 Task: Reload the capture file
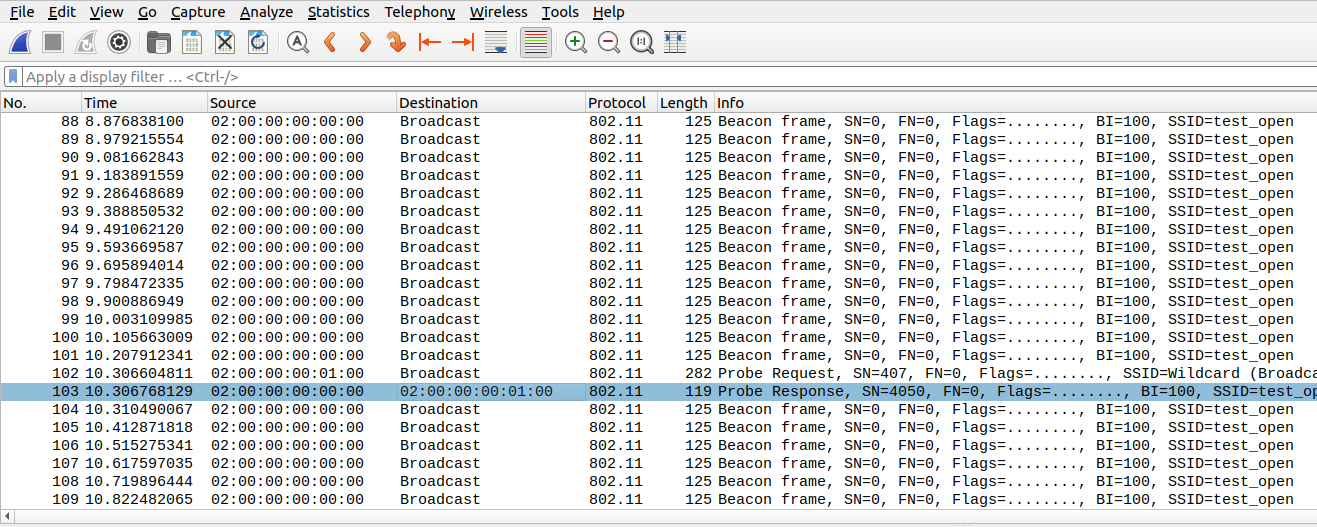[x=258, y=42]
